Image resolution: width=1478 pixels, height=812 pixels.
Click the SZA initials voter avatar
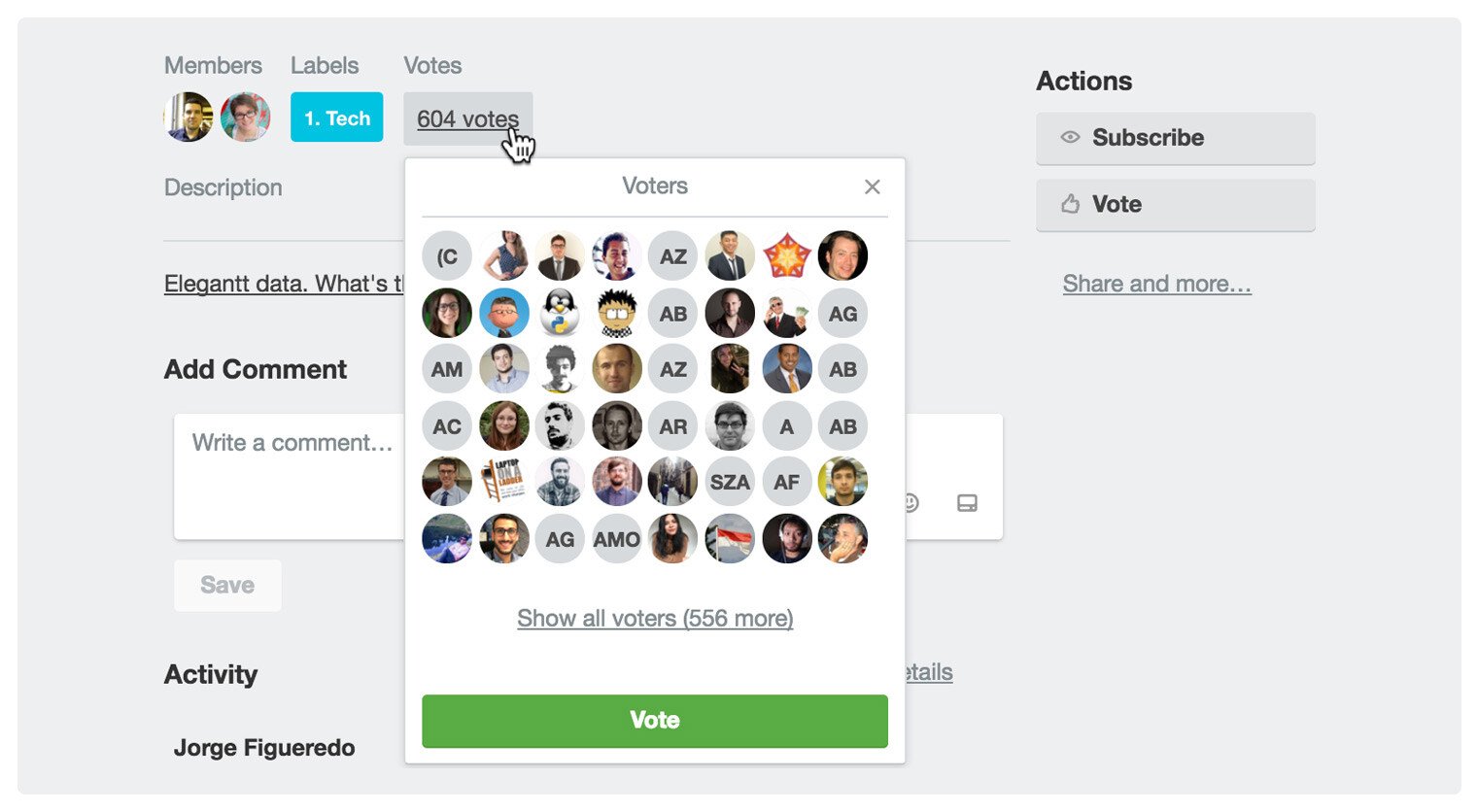point(730,482)
